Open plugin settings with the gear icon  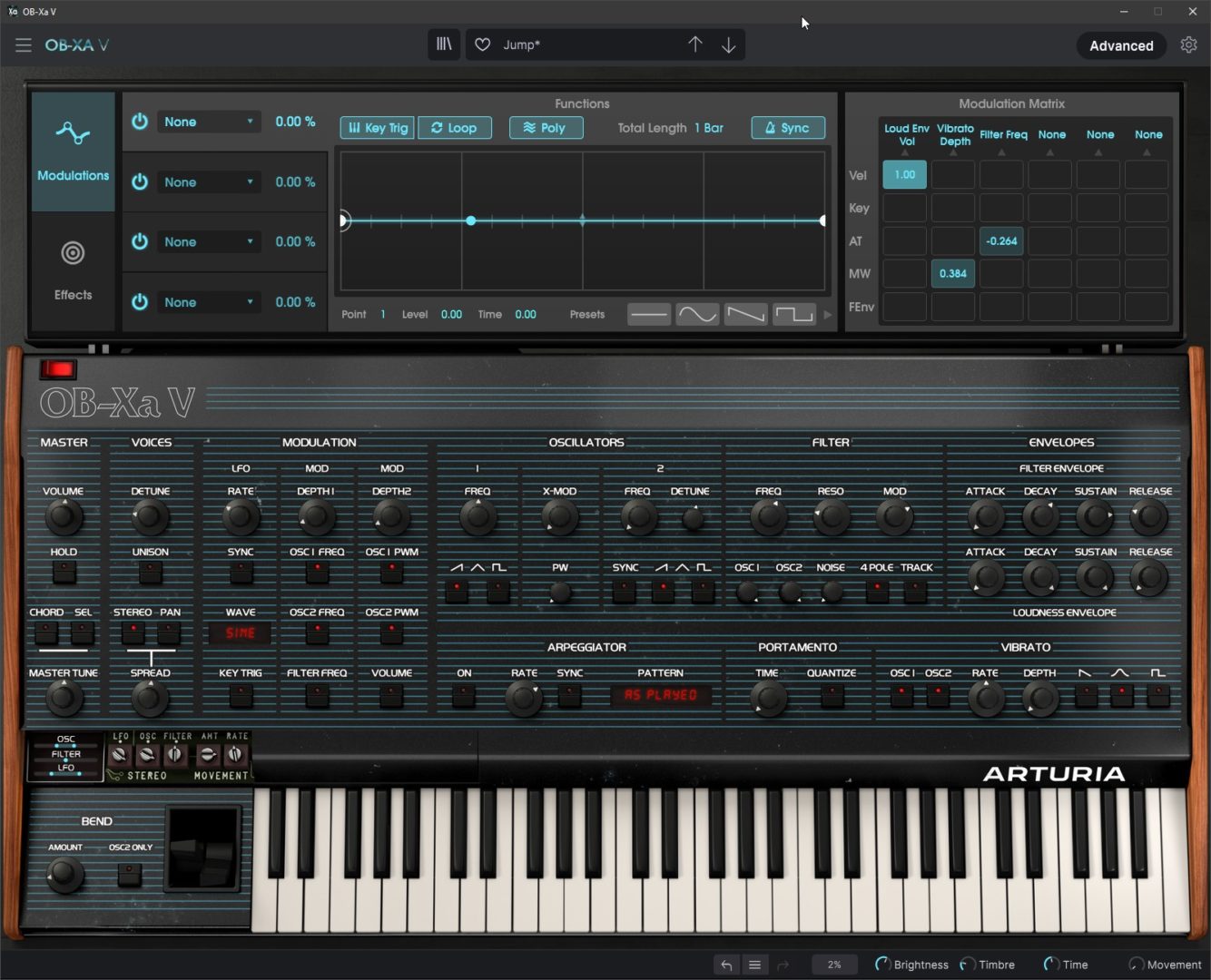pos(1189,44)
